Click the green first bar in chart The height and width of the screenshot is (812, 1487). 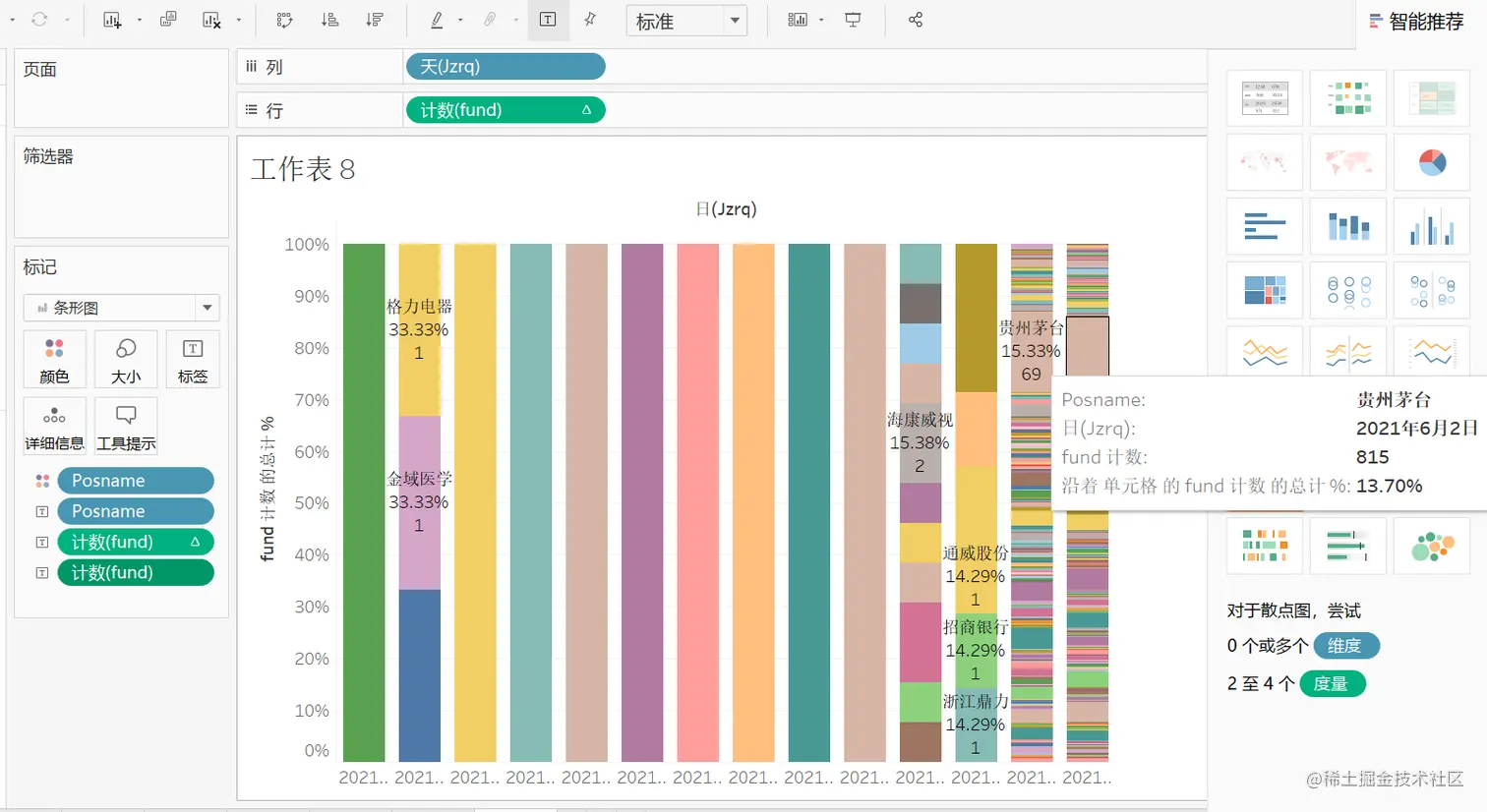click(364, 502)
